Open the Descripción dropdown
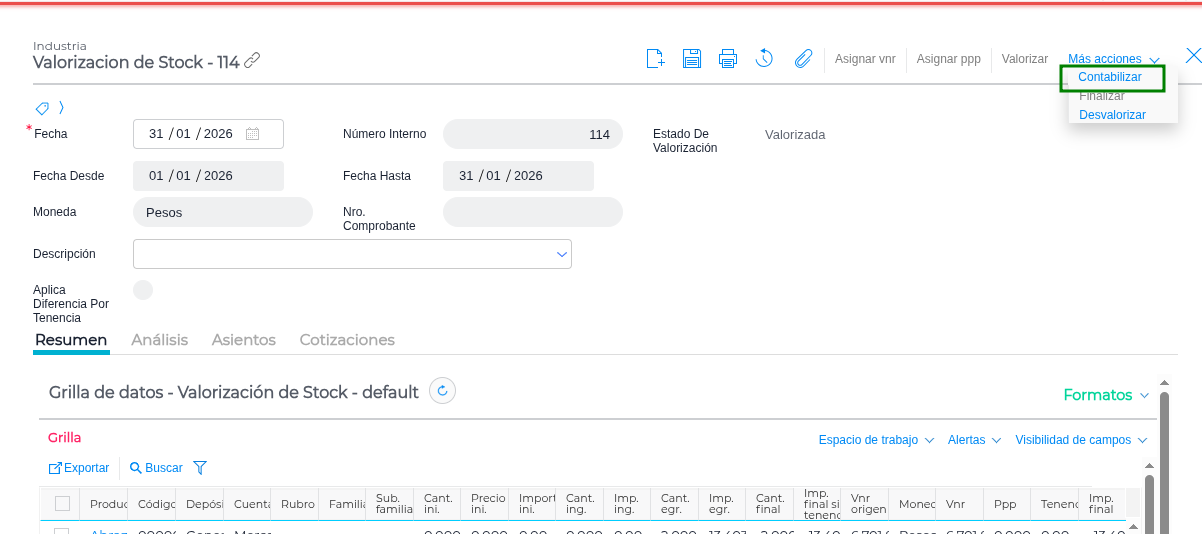Viewport: 1202px width, 534px height. point(561,254)
